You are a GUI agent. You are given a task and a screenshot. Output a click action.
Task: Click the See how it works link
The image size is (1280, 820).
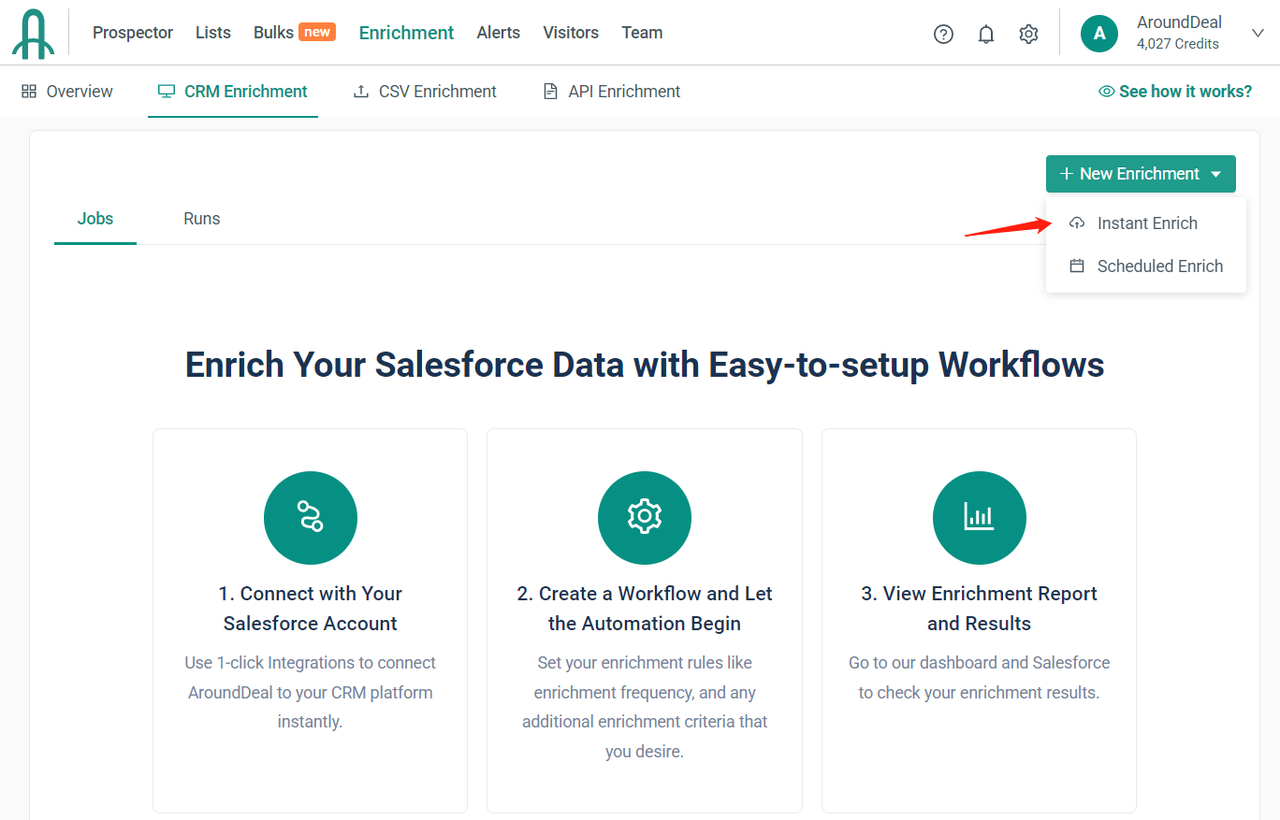1175,92
